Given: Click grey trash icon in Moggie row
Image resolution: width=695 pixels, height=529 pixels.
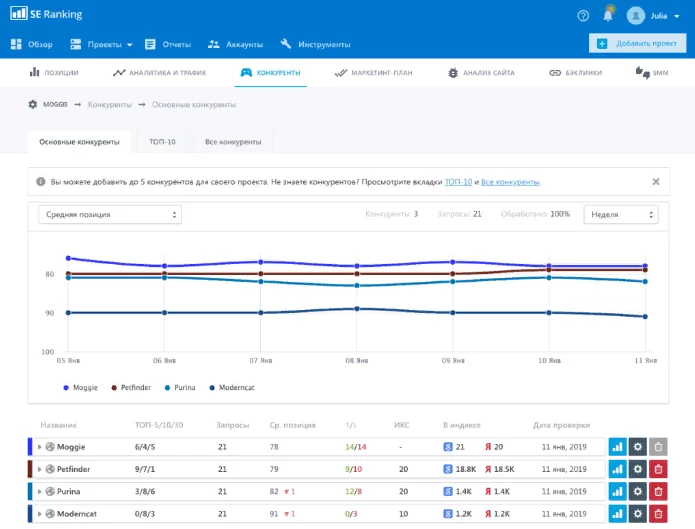Looking at the screenshot, I should [x=658, y=447].
